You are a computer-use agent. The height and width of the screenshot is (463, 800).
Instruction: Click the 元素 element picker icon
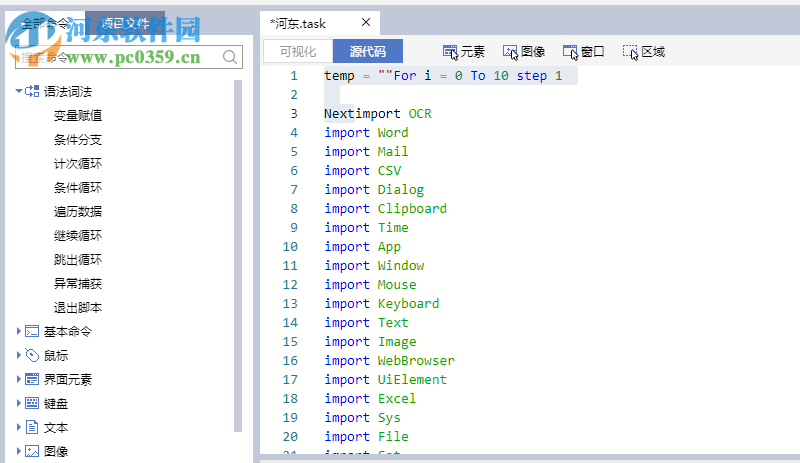click(x=451, y=52)
